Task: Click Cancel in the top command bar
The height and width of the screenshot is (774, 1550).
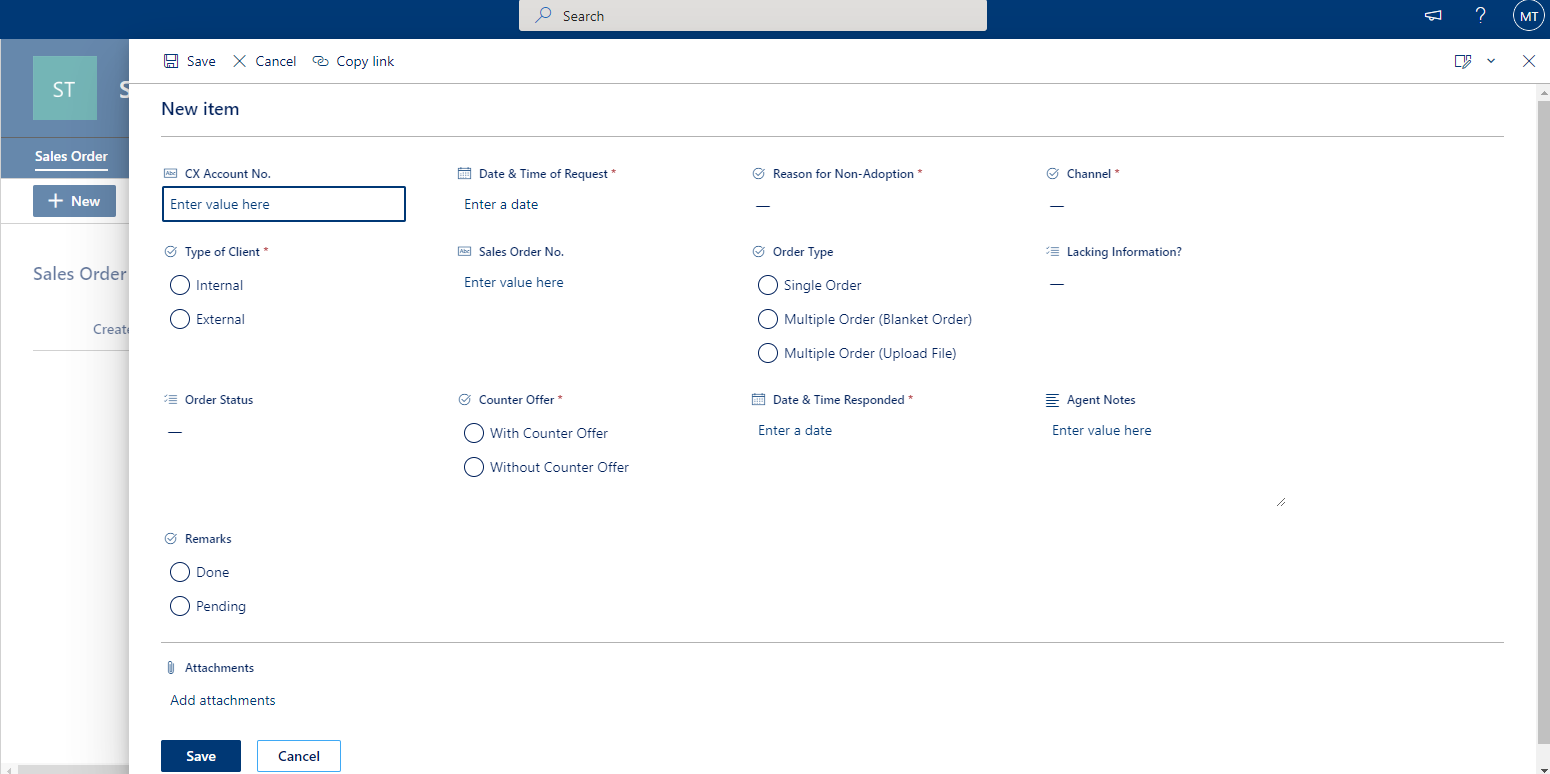Action: (x=264, y=61)
